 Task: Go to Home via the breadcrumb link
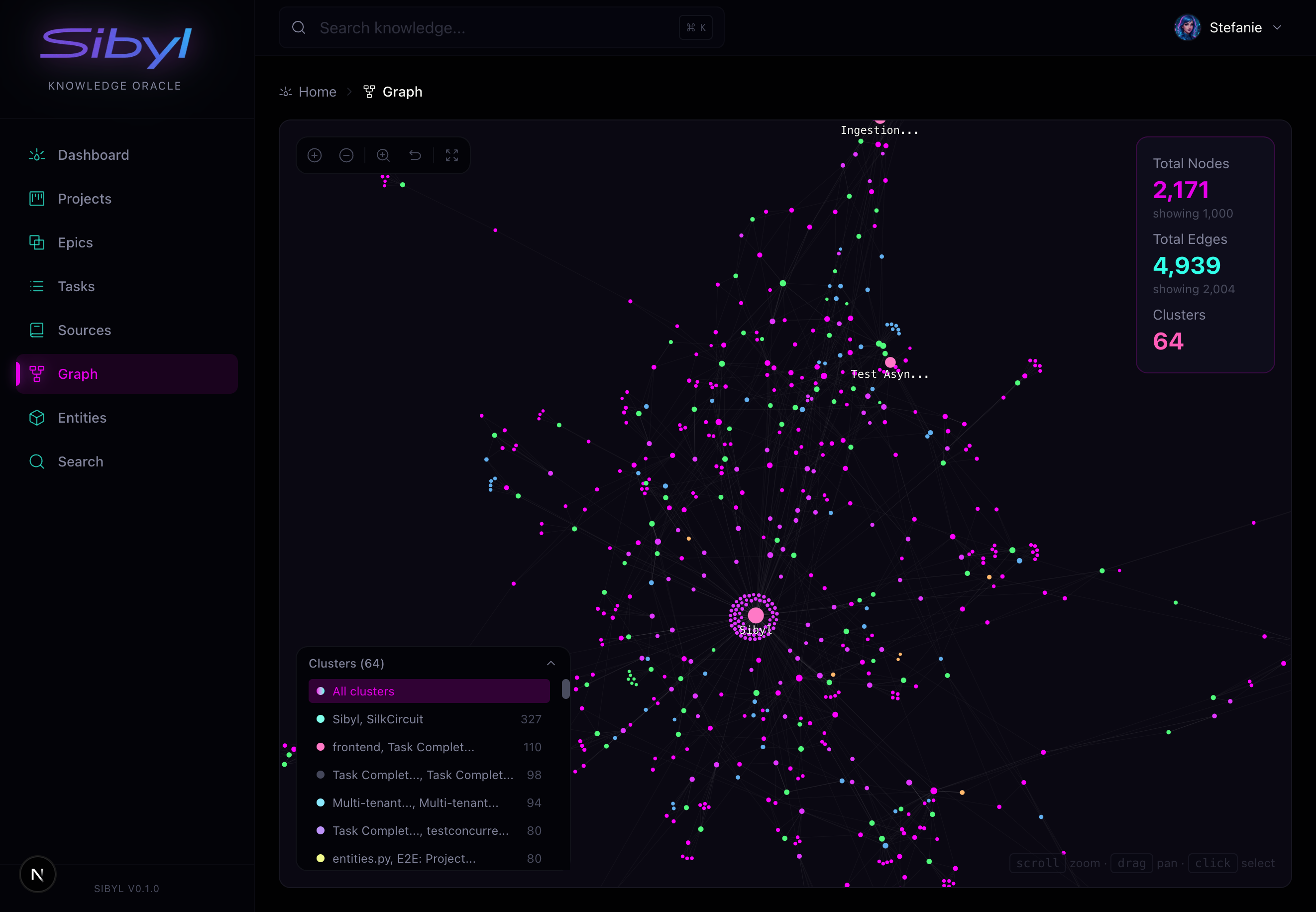click(318, 92)
